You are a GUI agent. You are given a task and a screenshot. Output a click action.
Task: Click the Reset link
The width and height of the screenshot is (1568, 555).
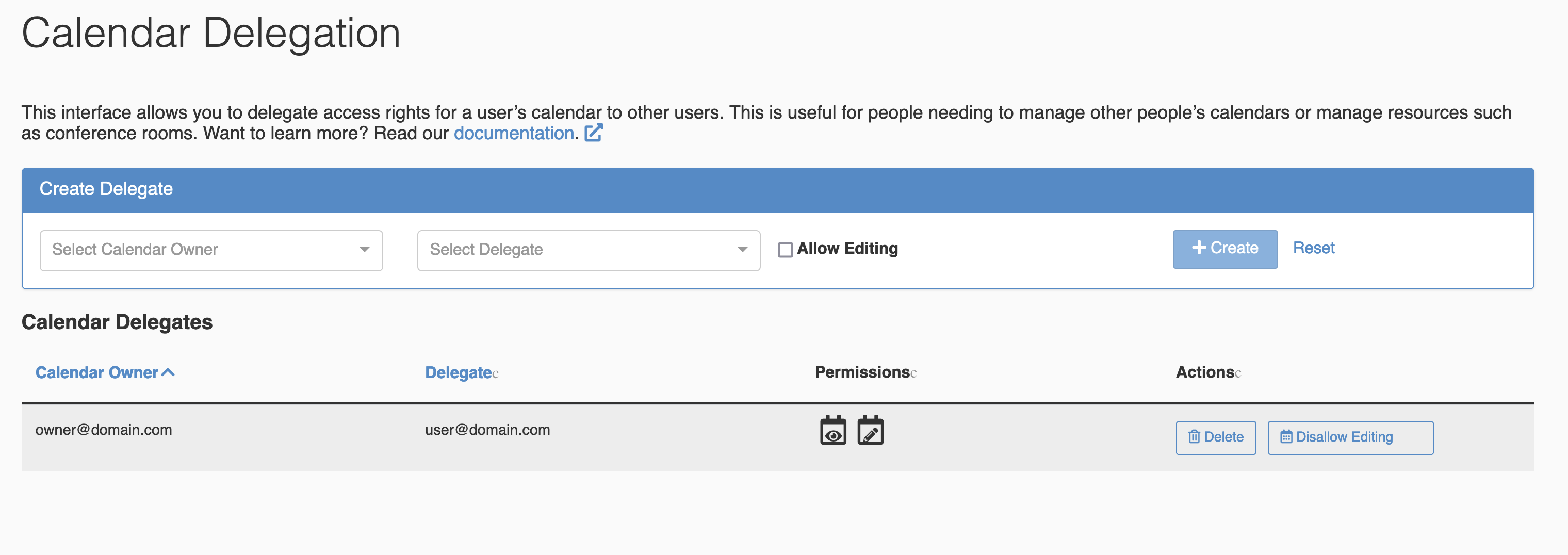click(x=1314, y=248)
